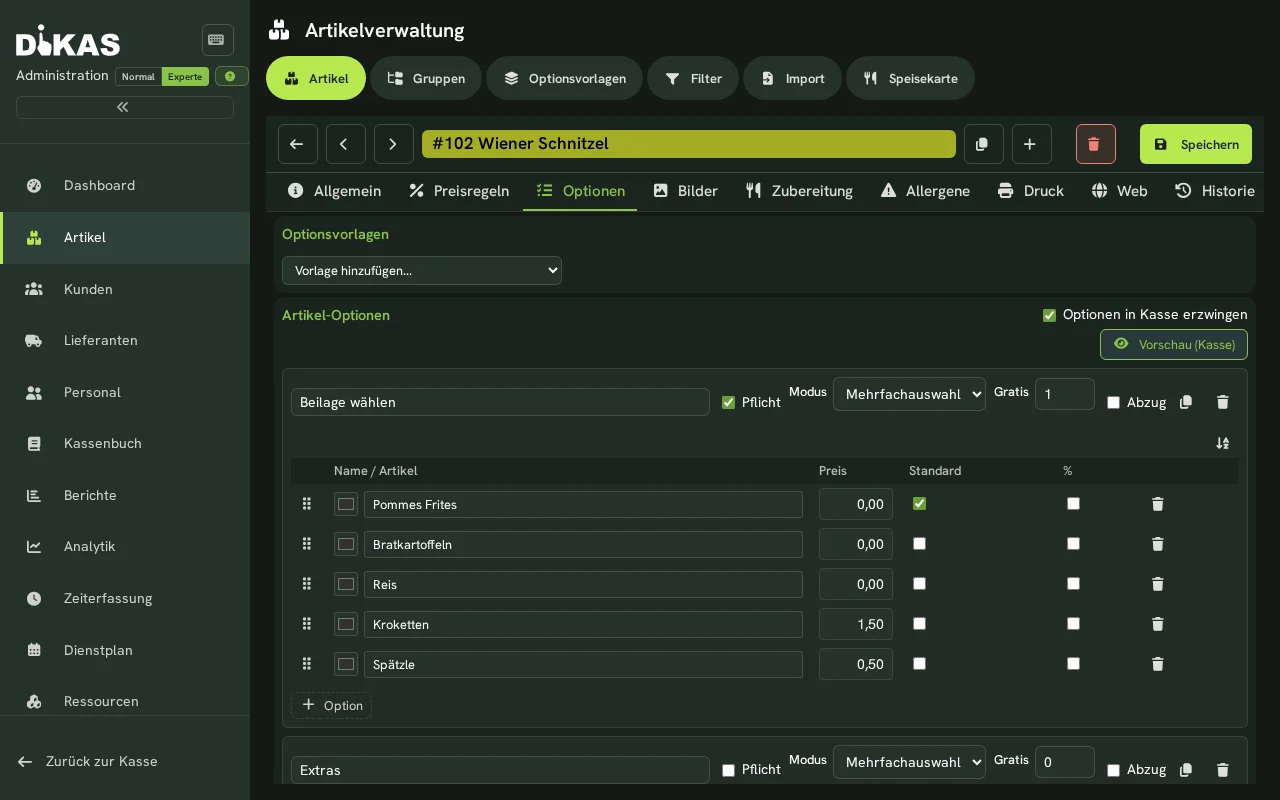Image resolution: width=1280 pixels, height=800 pixels.
Task: Duplicate article #102 Wiener Schnitzel
Action: click(x=984, y=144)
